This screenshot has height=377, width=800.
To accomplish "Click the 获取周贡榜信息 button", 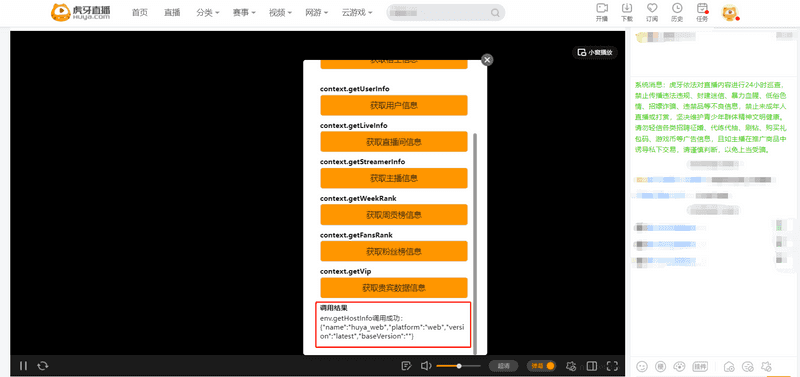I will click(x=394, y=215).
